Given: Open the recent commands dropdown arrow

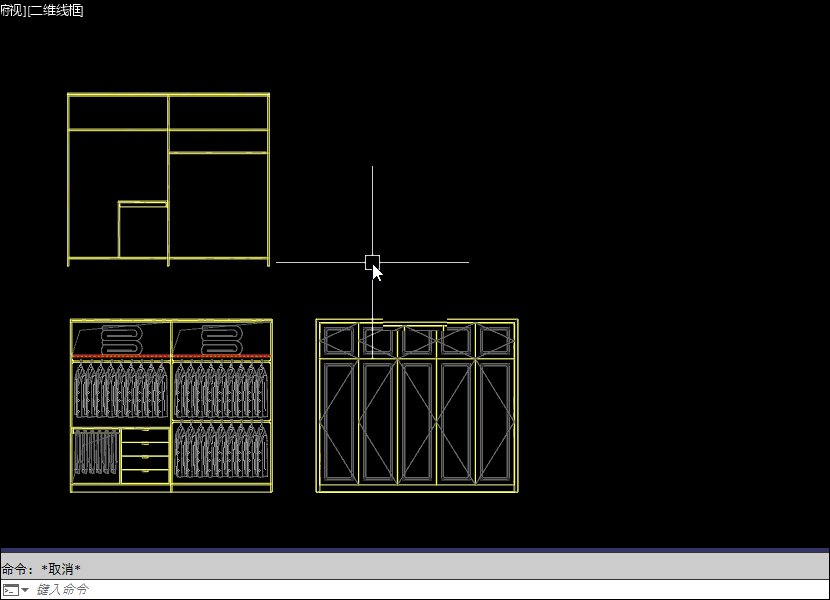Looking at the screenshot, I should pyautogui.click(x=25, y=590).
